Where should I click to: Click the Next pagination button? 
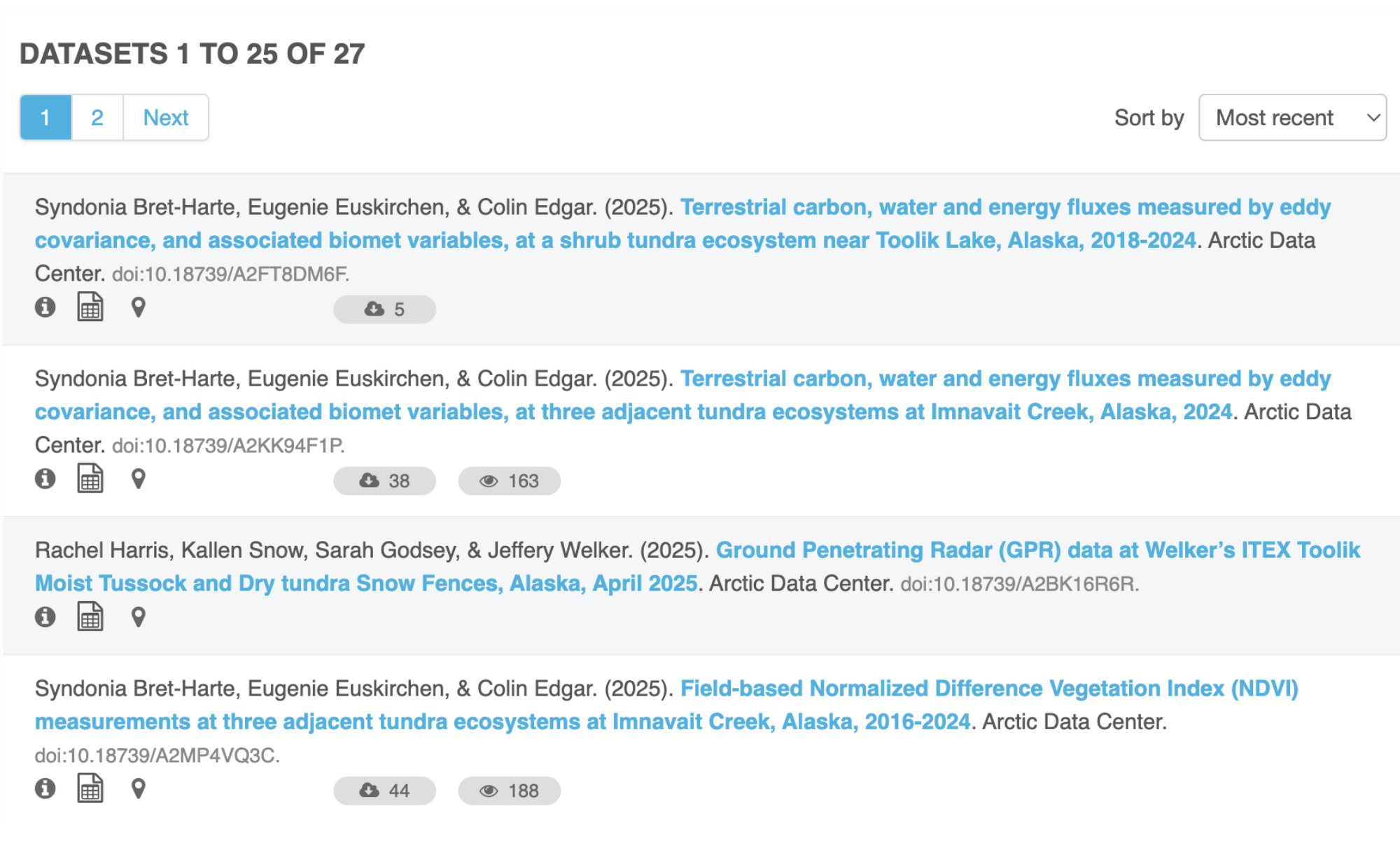pyautogui.click(x=166, y=118)
